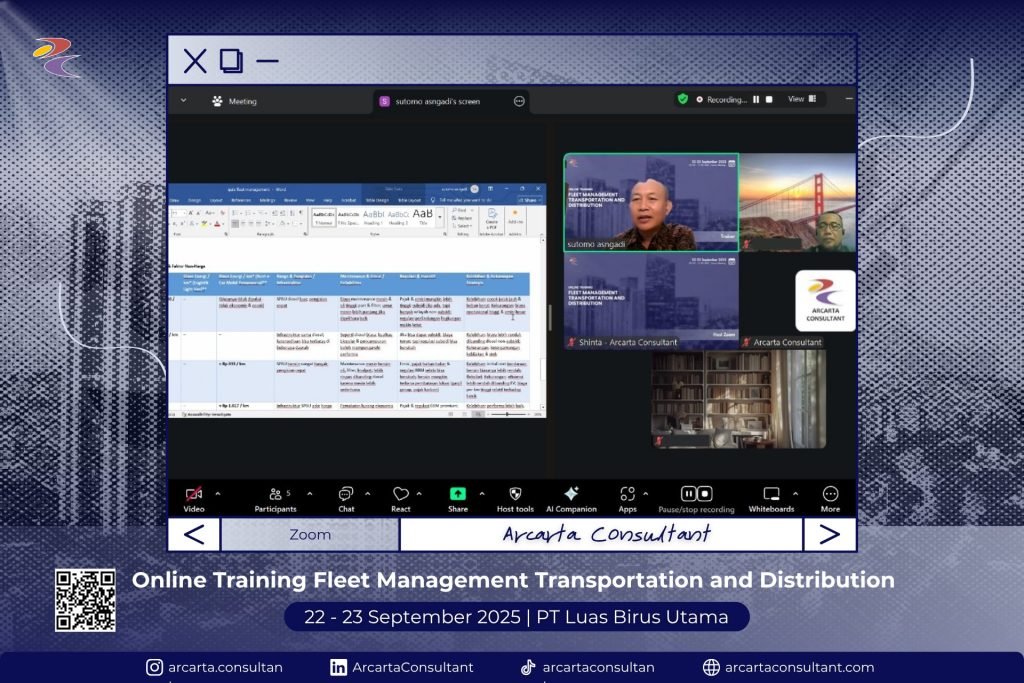Expand the Participants options arrow
This screenshot has width=1024, height=683.
[310, 493]
